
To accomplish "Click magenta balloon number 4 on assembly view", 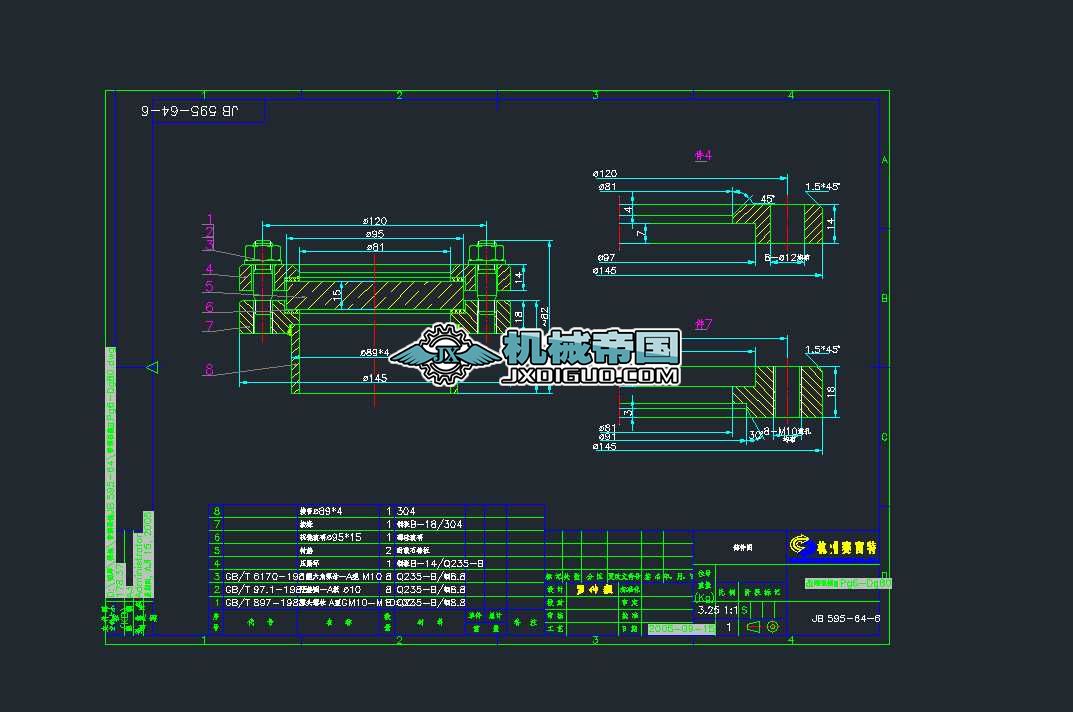I will (x=208, y=267).
